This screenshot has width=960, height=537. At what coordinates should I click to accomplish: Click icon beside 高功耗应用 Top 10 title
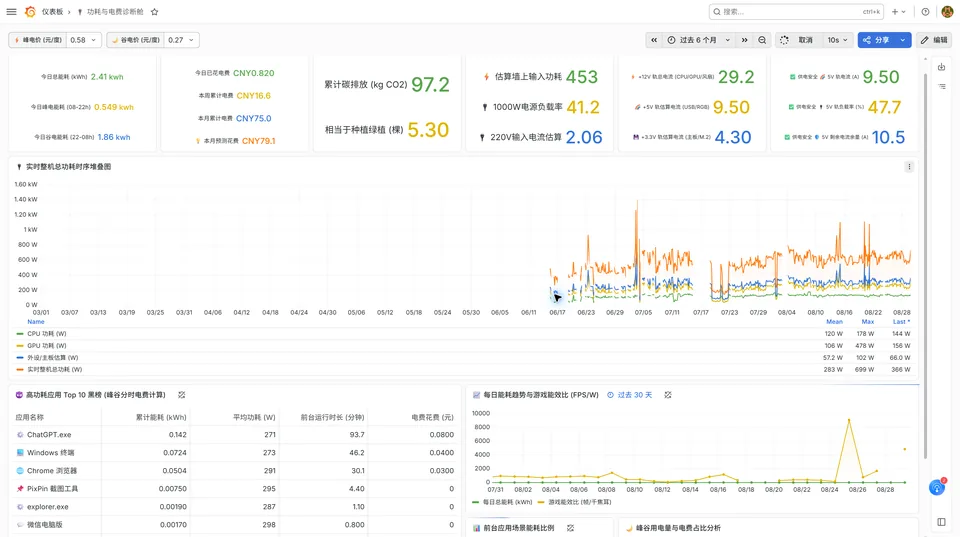182,395
